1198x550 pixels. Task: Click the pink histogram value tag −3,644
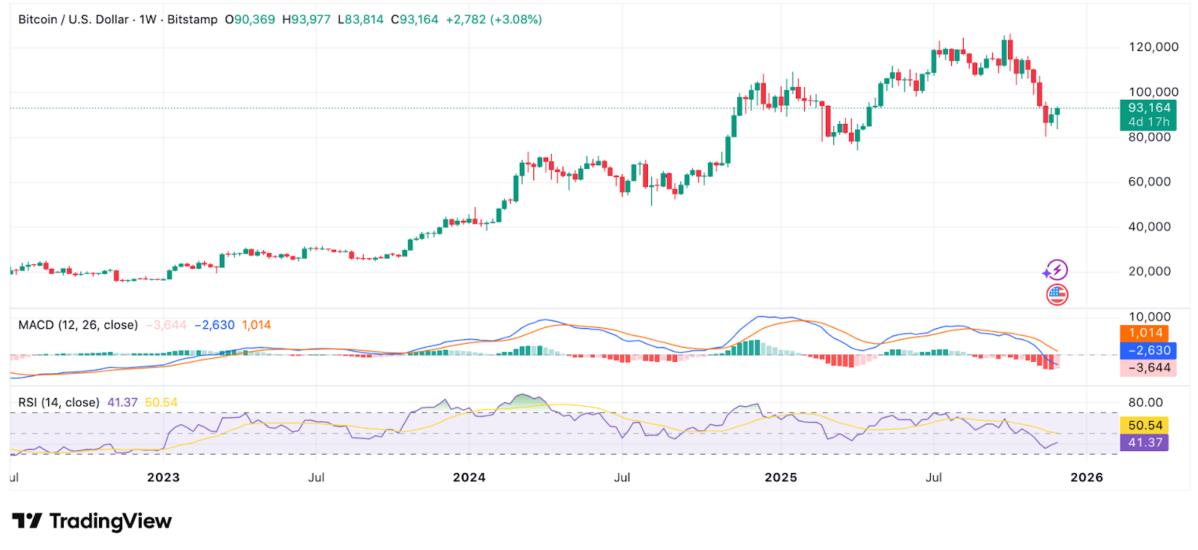pyautogui.click(x=1148, y=367)
